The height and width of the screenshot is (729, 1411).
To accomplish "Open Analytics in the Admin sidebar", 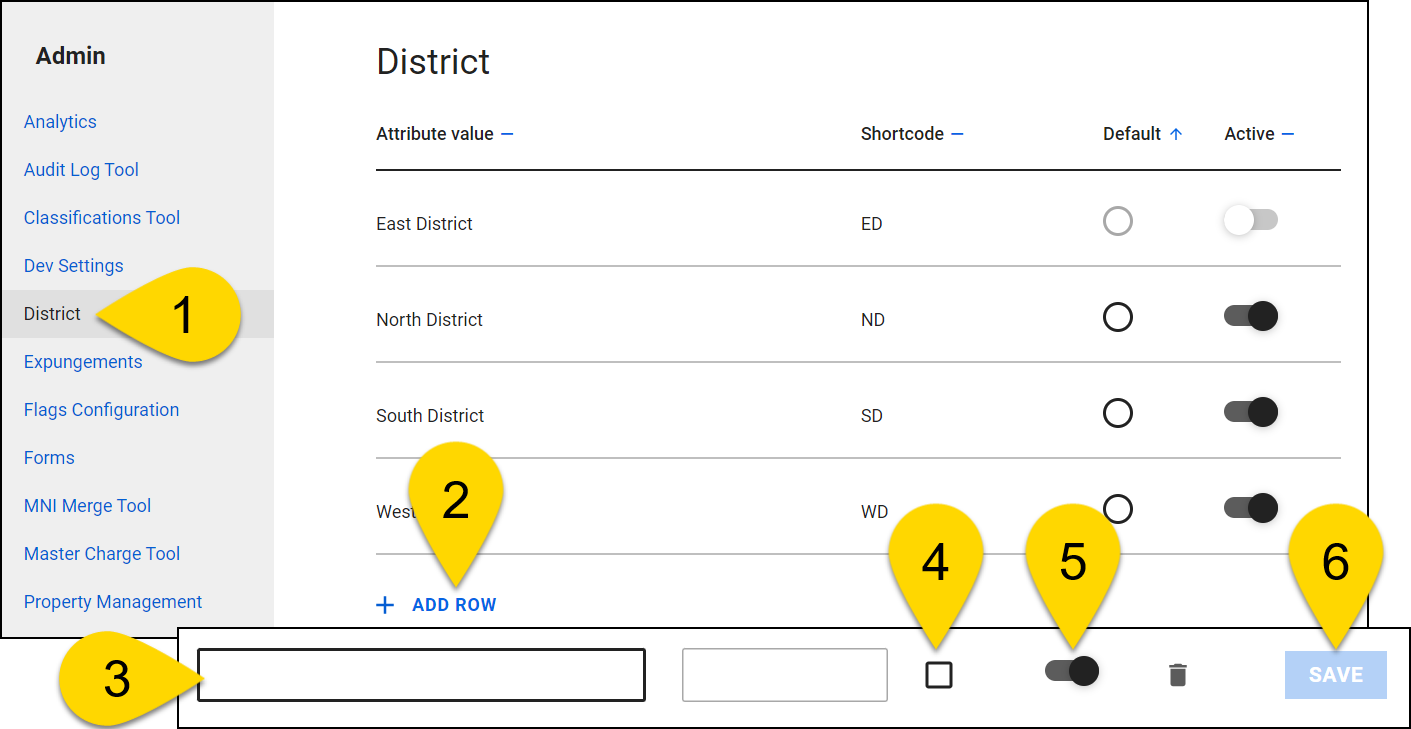I will [x=60, y=122].
